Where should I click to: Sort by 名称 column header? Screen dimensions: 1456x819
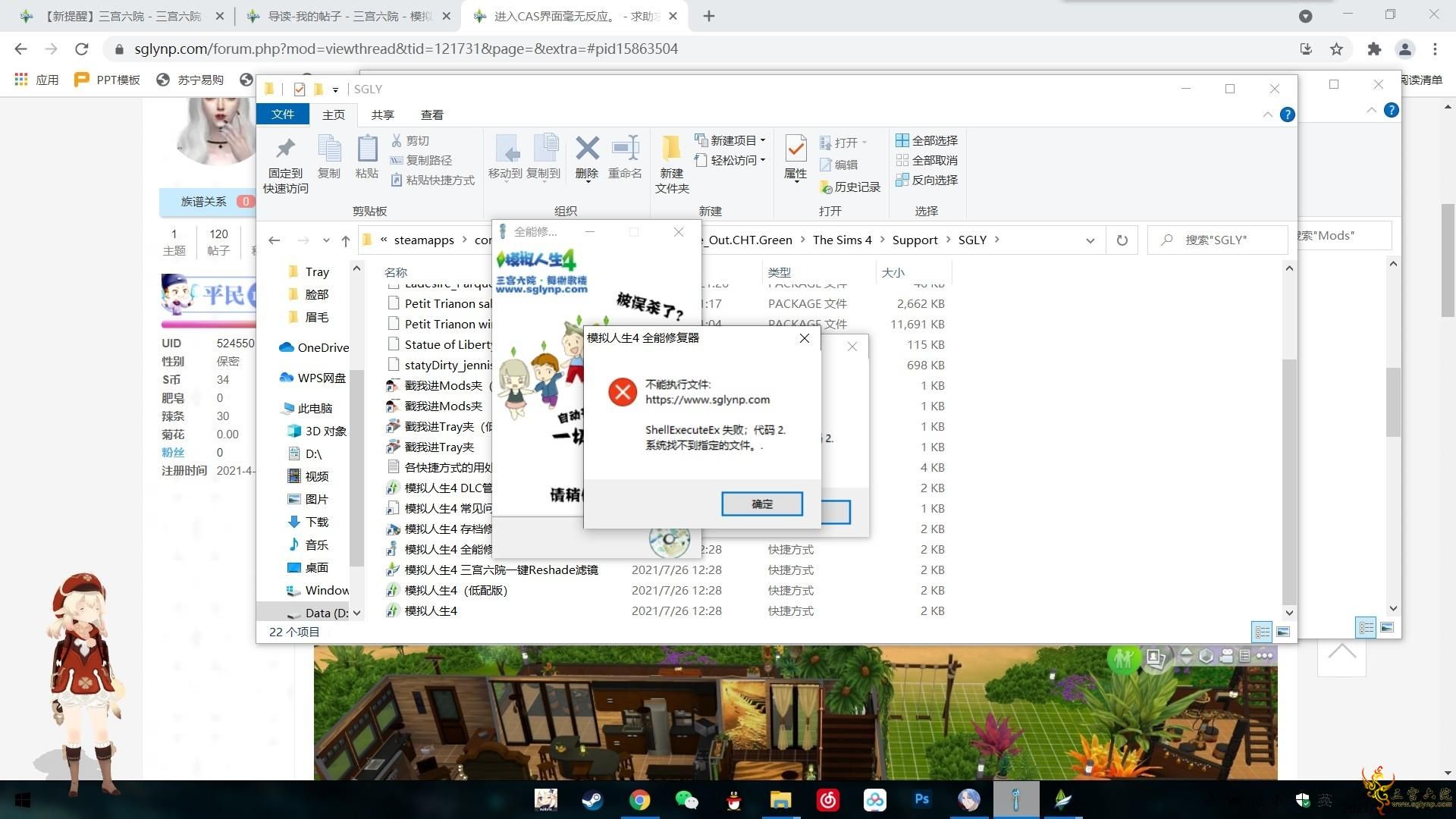tap(395, 272)
